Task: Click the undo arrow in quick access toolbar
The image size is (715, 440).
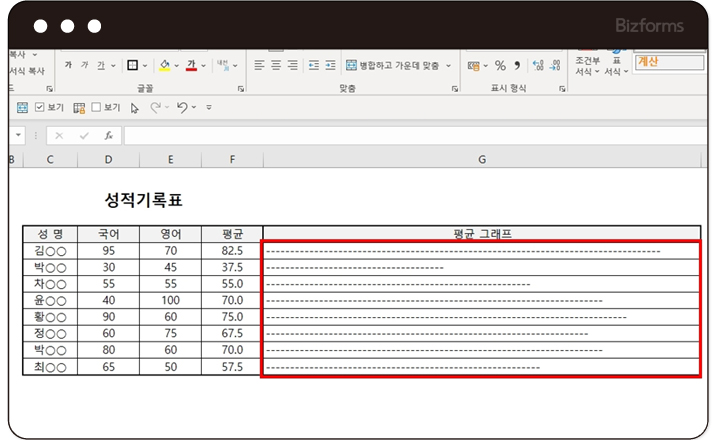Action: 182,107
